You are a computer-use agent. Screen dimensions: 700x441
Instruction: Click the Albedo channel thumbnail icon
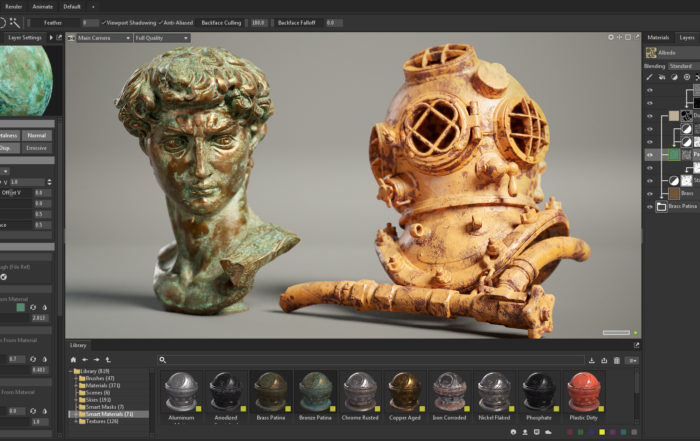tap(651, 53)
